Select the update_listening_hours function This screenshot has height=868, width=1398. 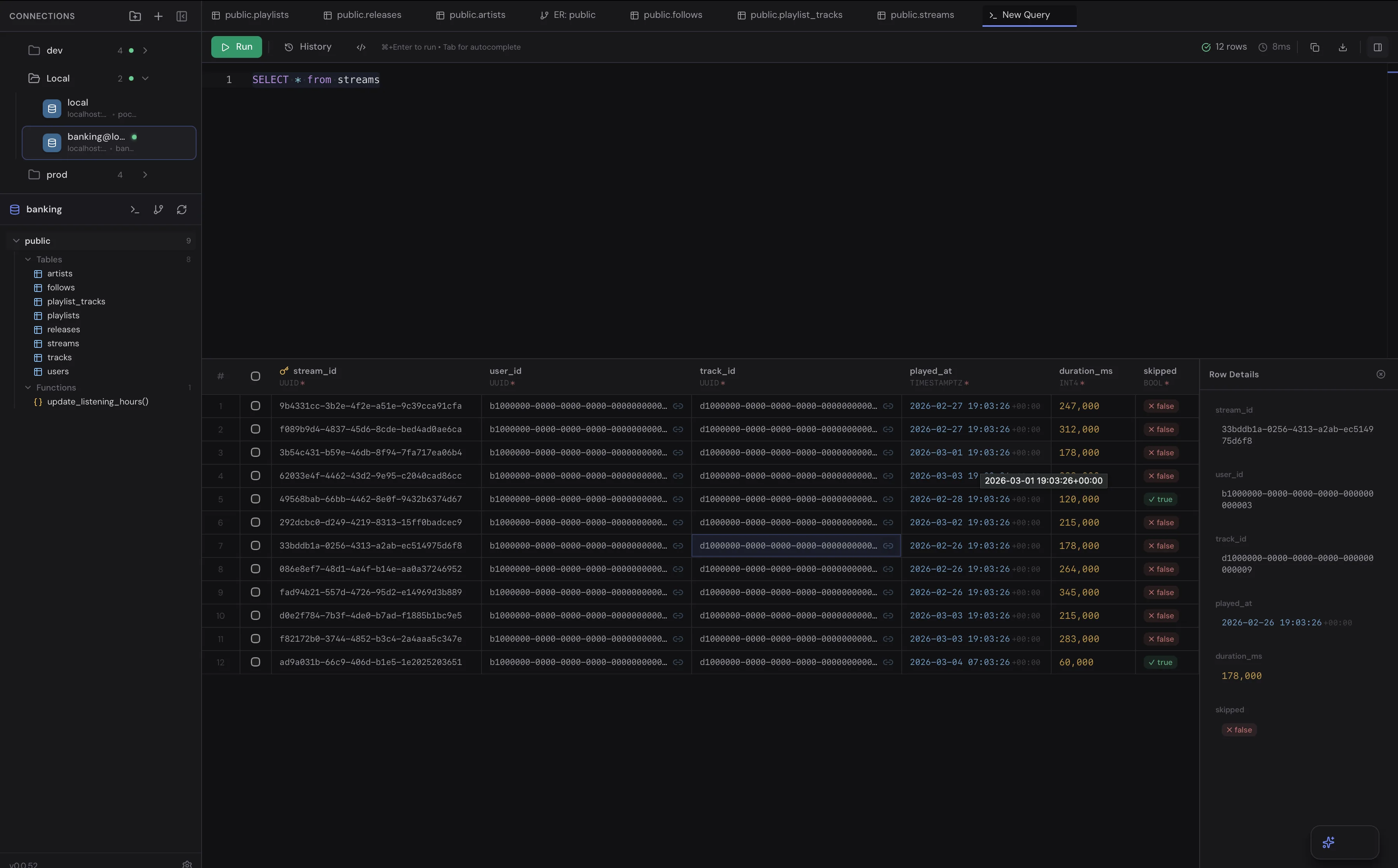click(97, 401)
